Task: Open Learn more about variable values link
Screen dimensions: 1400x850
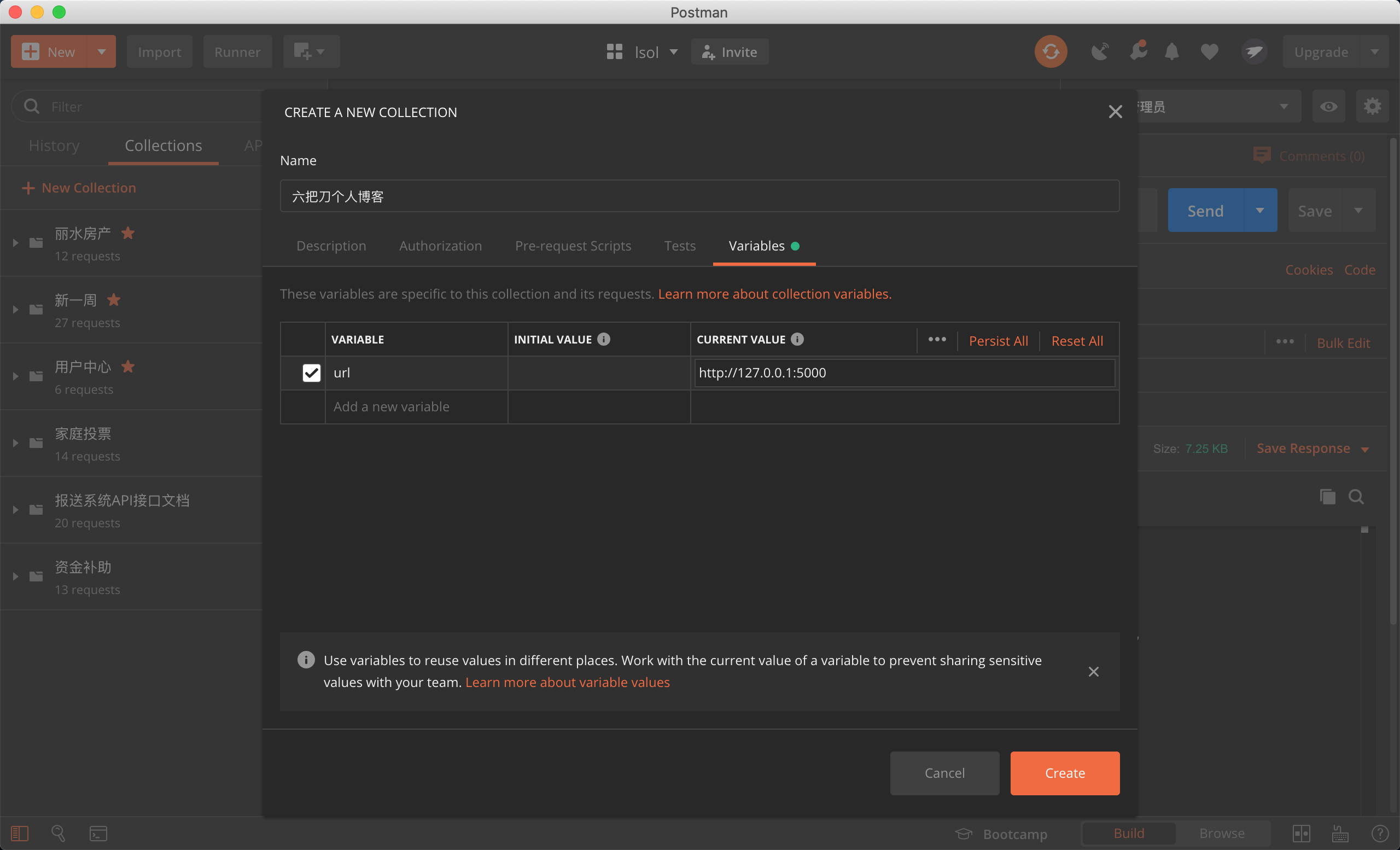Action: pos(567,682)
